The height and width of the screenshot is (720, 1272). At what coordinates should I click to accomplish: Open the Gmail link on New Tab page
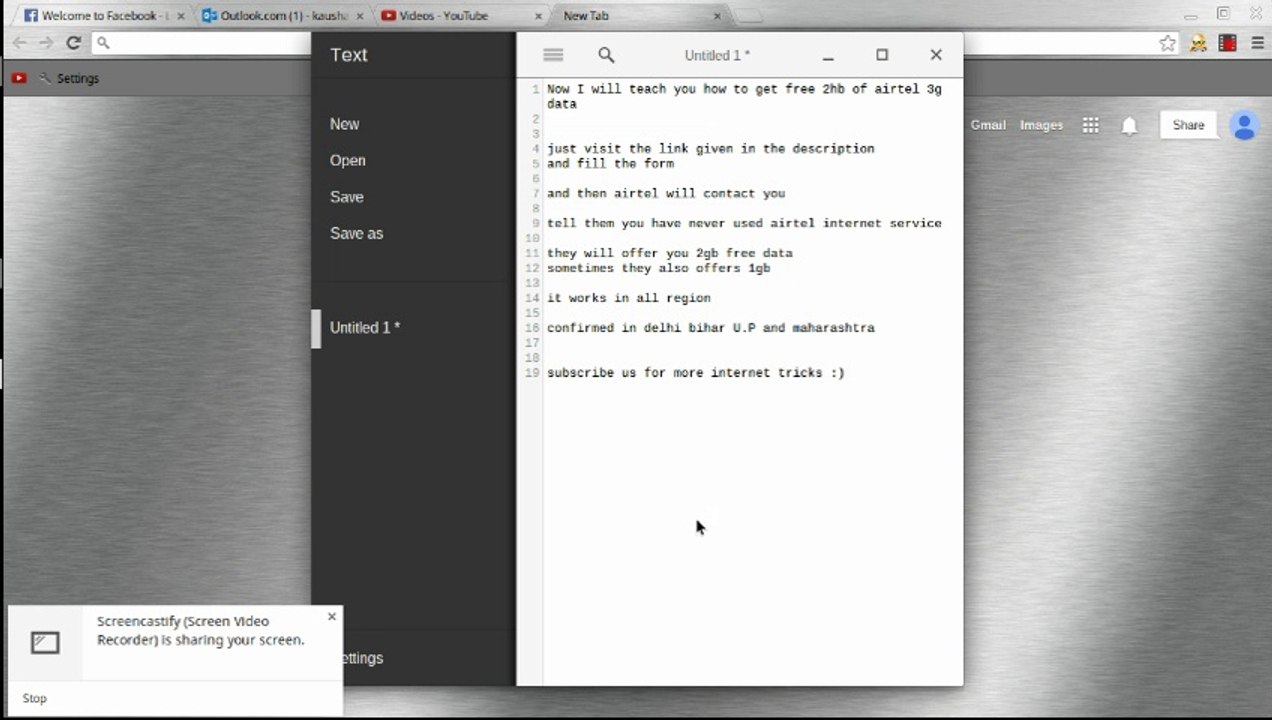coord(988,125)
